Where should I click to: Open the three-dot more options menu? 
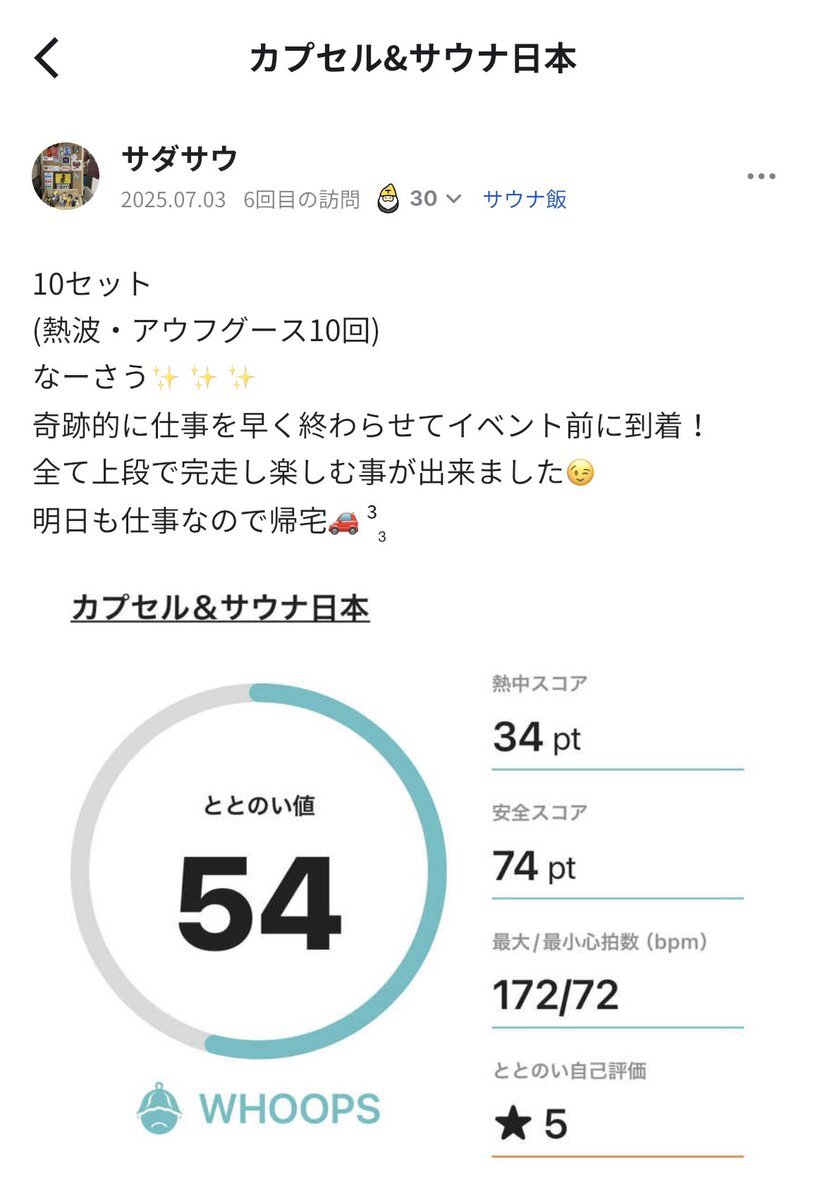pos(761,176)
